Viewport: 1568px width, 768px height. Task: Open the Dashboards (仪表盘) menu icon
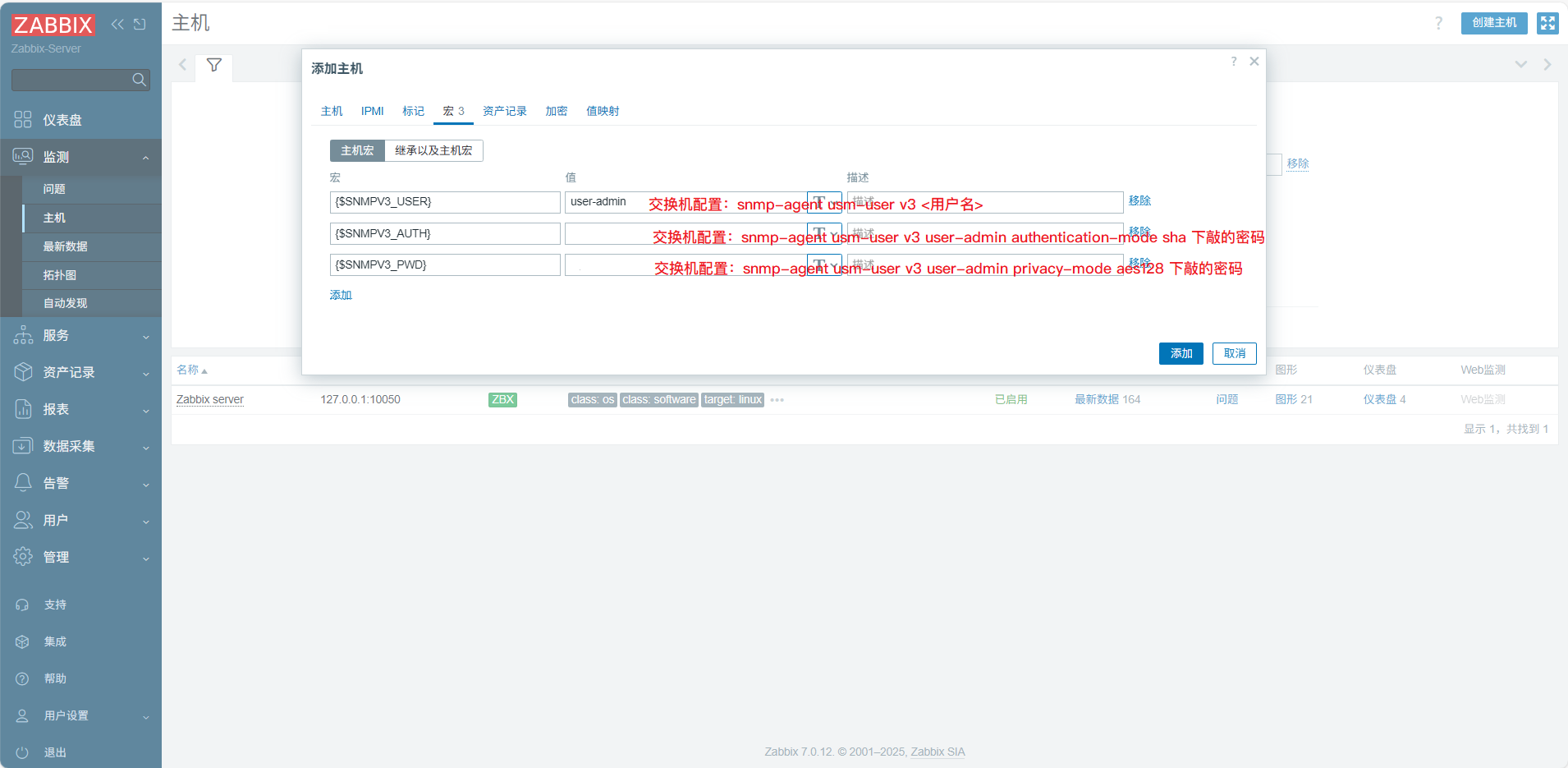(23, 120)
